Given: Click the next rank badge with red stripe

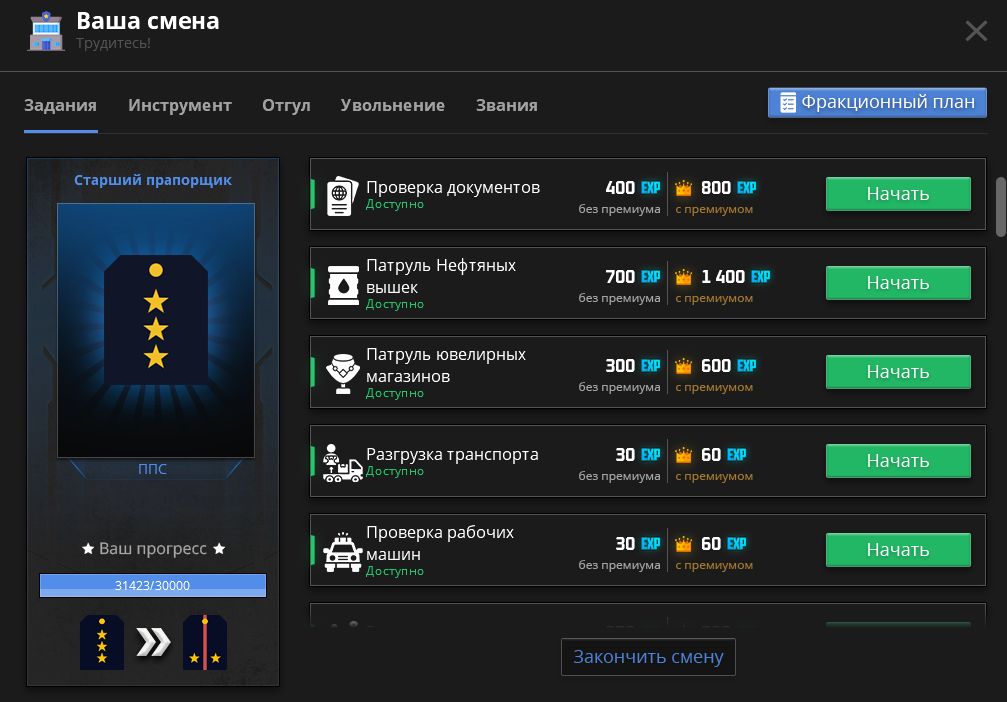Looking at the screenshot, I should tap(205, 642).
